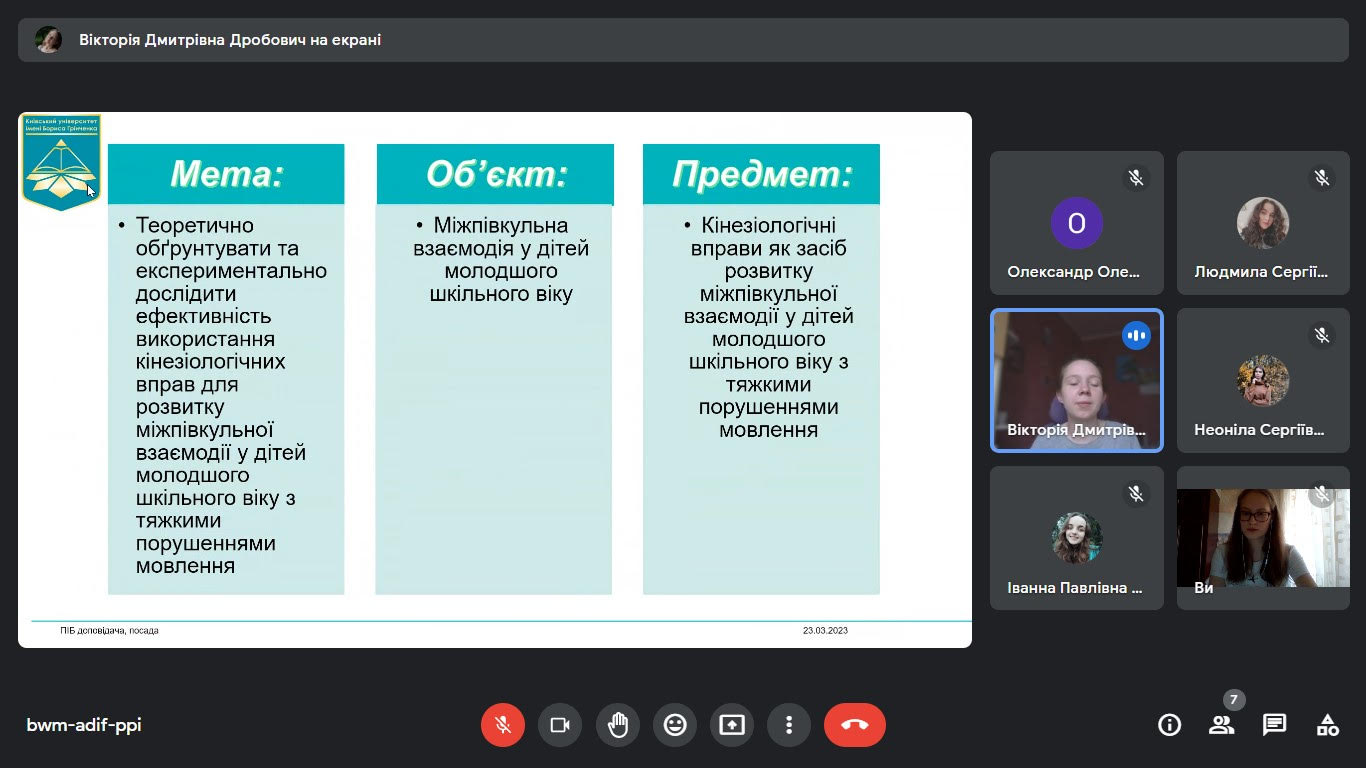Screen dimensions: 1366x768
Task: Click Вікторія Дмитрівна speaking video tile
Action: click(x=1077, y=380)
